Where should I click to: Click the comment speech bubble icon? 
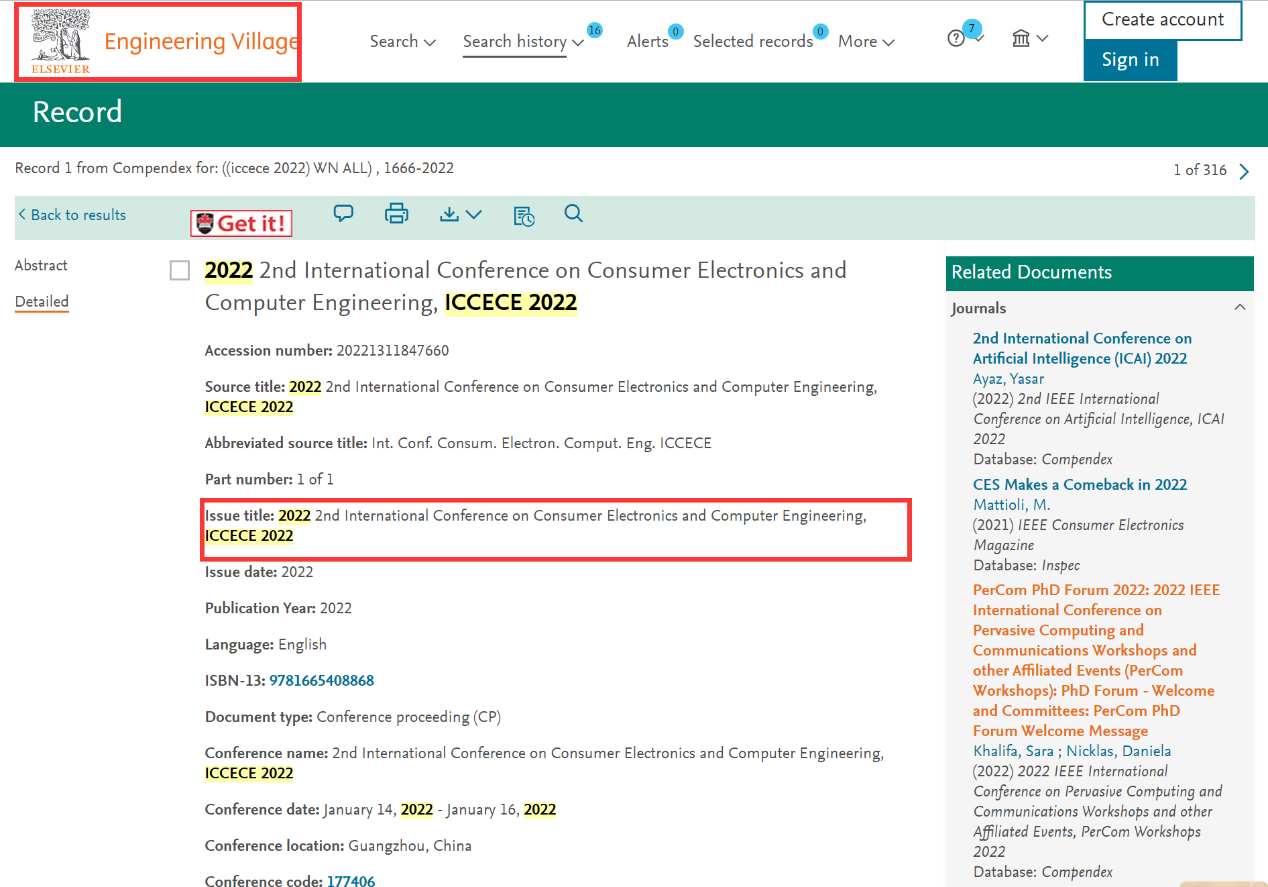[x=344, y=213]
